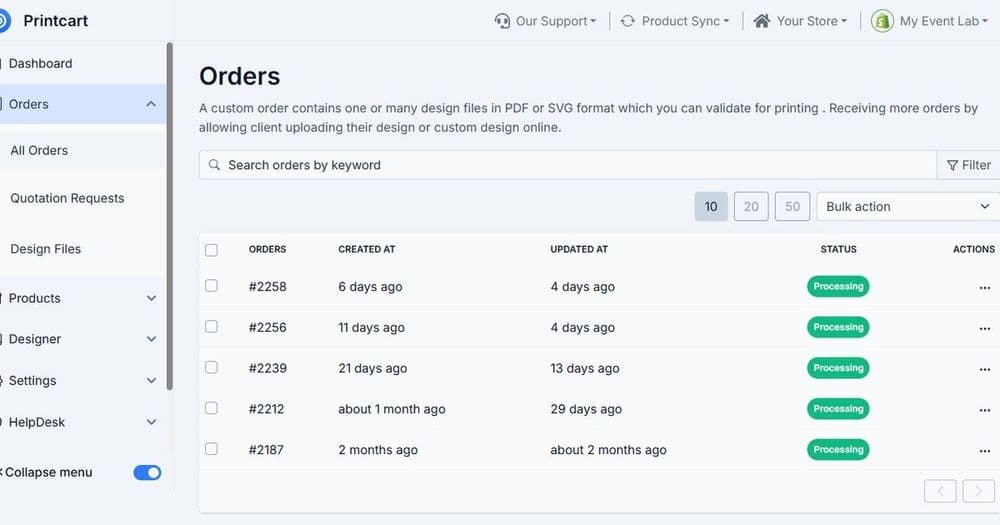Click the Search orders by keyword field
The width and height of the screenshot is (1000, 525).
click(x=568, y=165)
